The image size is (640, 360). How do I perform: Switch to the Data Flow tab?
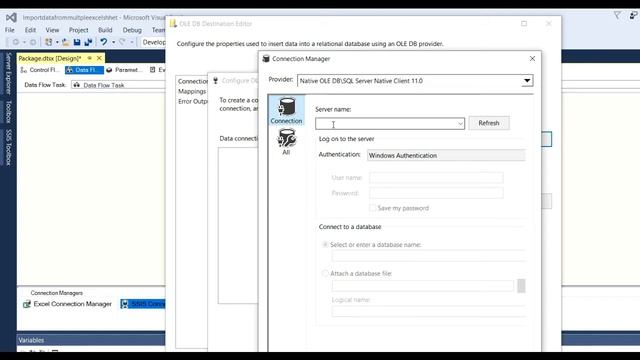click(x=84, y=70)
